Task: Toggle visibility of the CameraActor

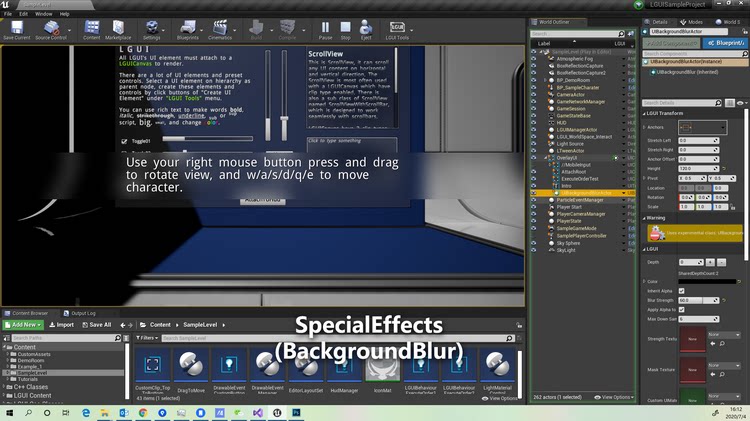Action: click(x=533, y=95)
